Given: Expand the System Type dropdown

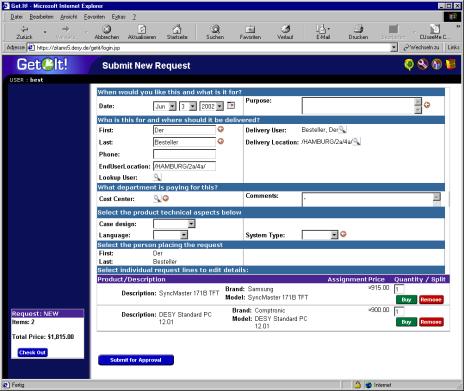Looking at the screenshot, I should 320,235.
